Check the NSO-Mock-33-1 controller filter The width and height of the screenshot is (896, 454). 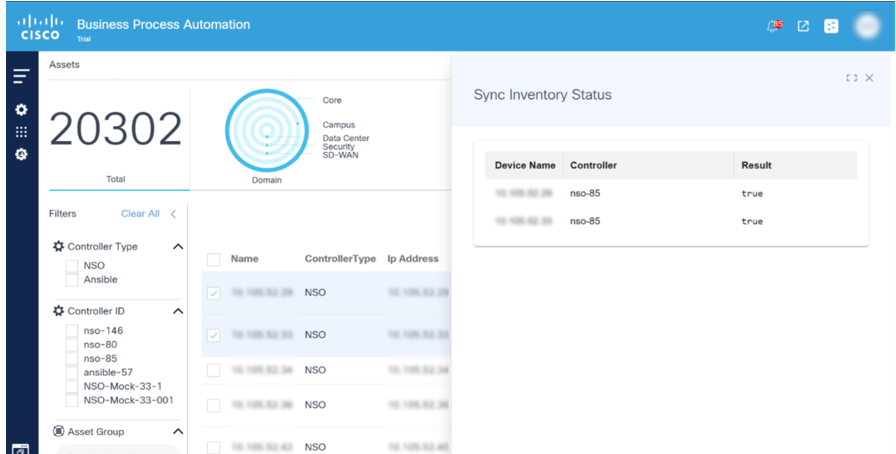point(71,387)
